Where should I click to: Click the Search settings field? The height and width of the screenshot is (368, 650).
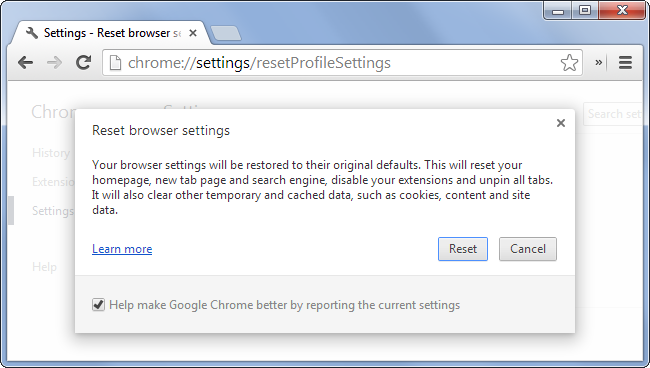[x=614, y=114]
